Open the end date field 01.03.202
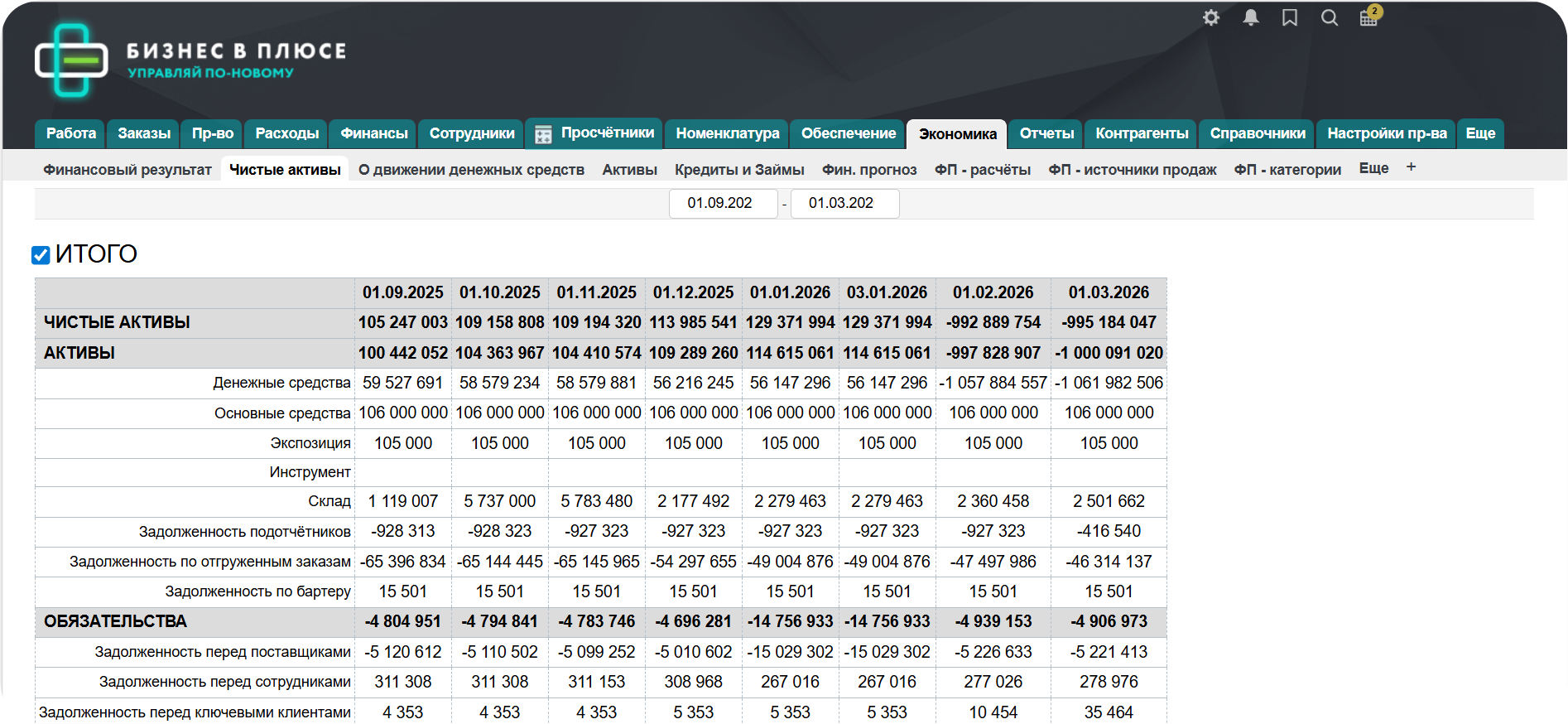 844,203
